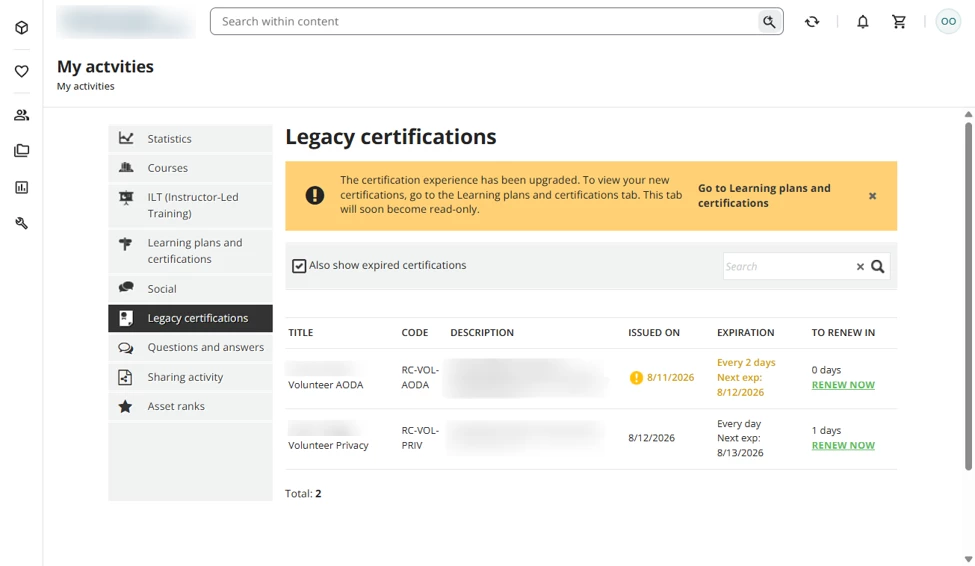Image resolution: width=975 pixels, height=566 pixels.
Task: Click the scroll down arrow of scrollbar
Action: tap(968, 559)
